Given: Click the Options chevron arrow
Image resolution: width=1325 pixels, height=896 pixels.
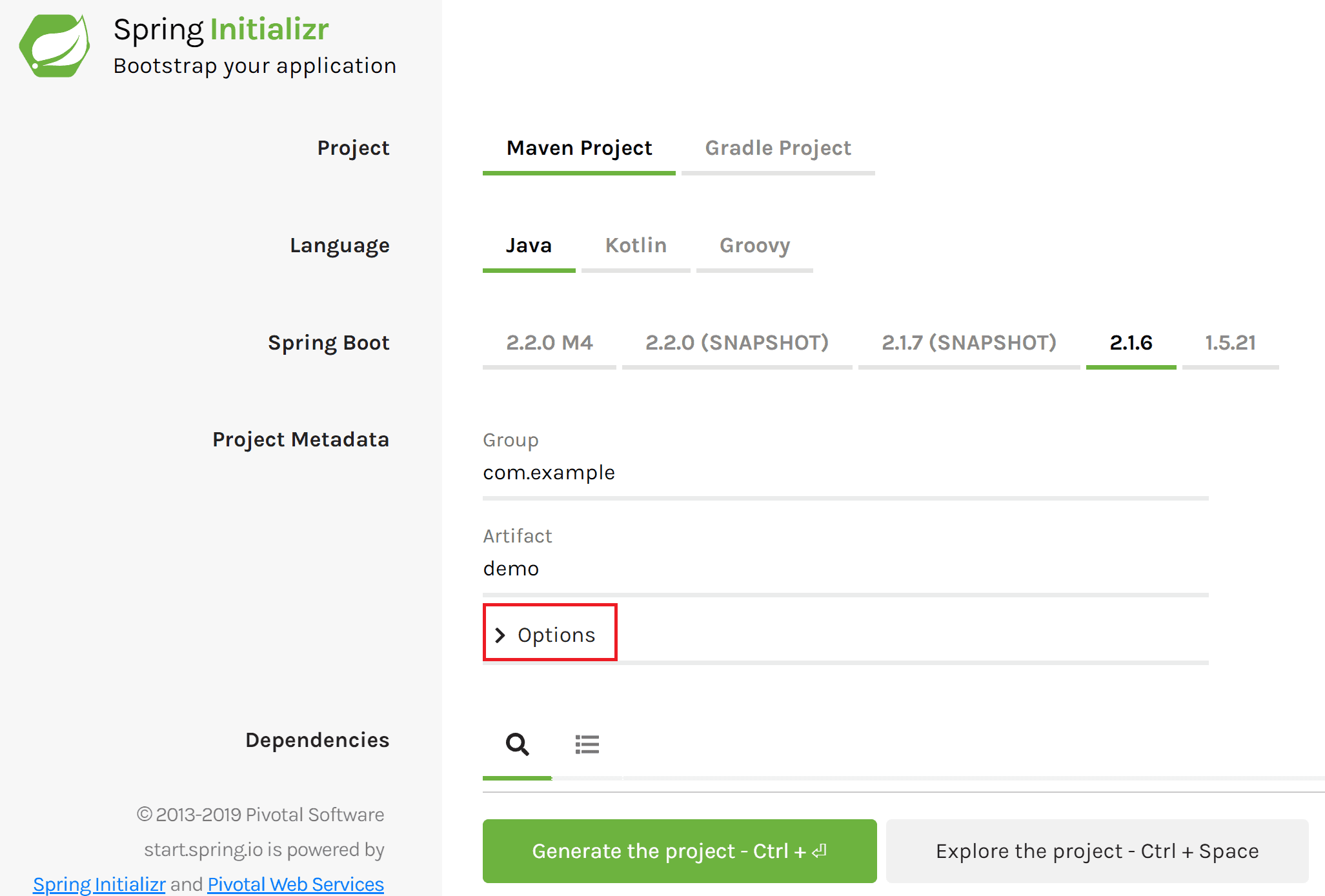Looking at the screenshot, I should pos(500,635).
